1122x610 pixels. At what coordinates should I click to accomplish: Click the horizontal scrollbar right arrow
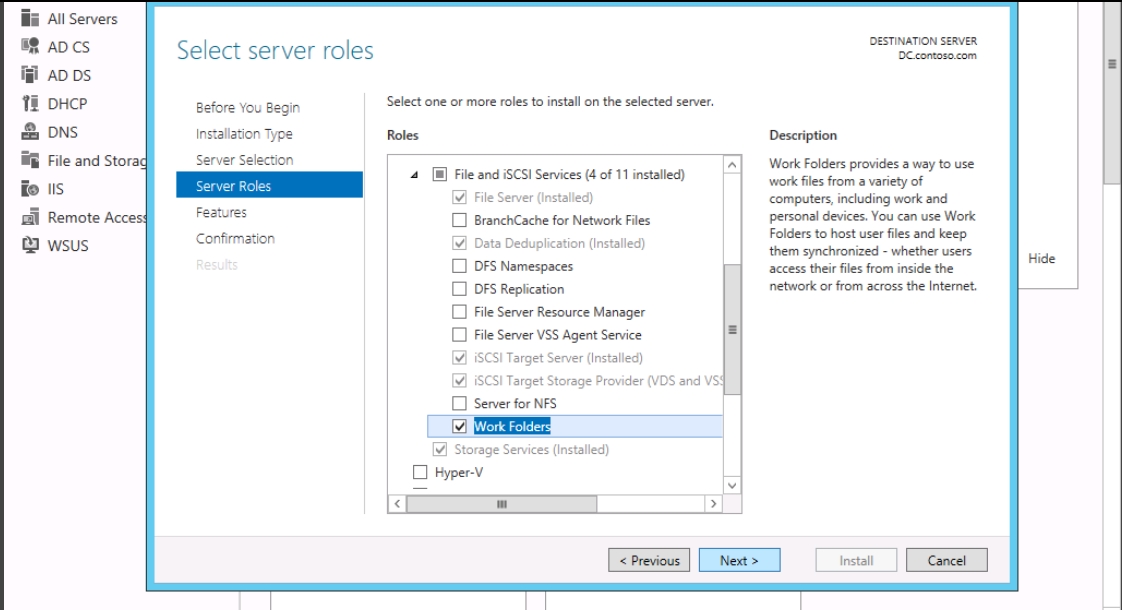(713, 504)
